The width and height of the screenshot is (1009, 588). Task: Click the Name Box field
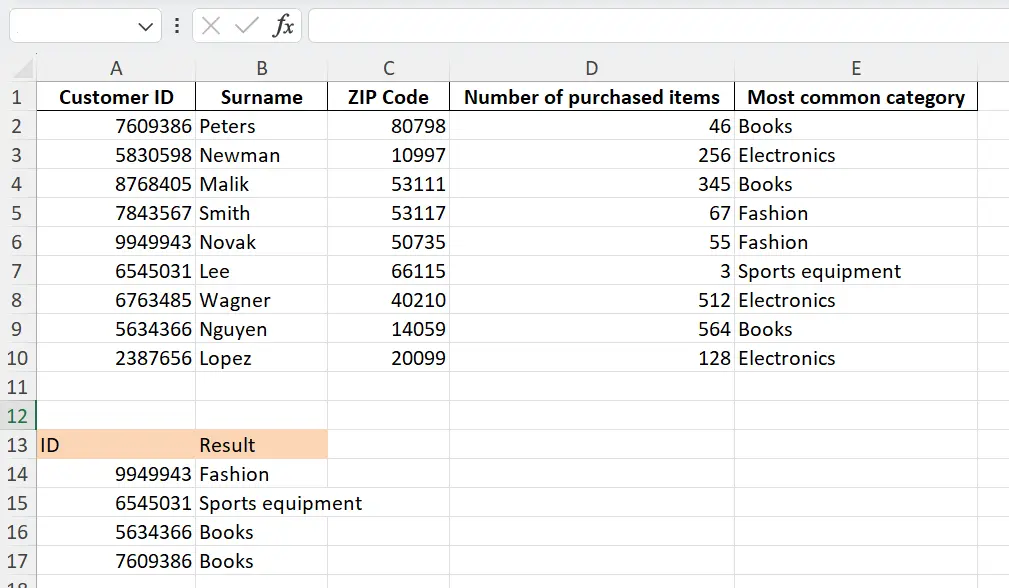pos(85,26)
